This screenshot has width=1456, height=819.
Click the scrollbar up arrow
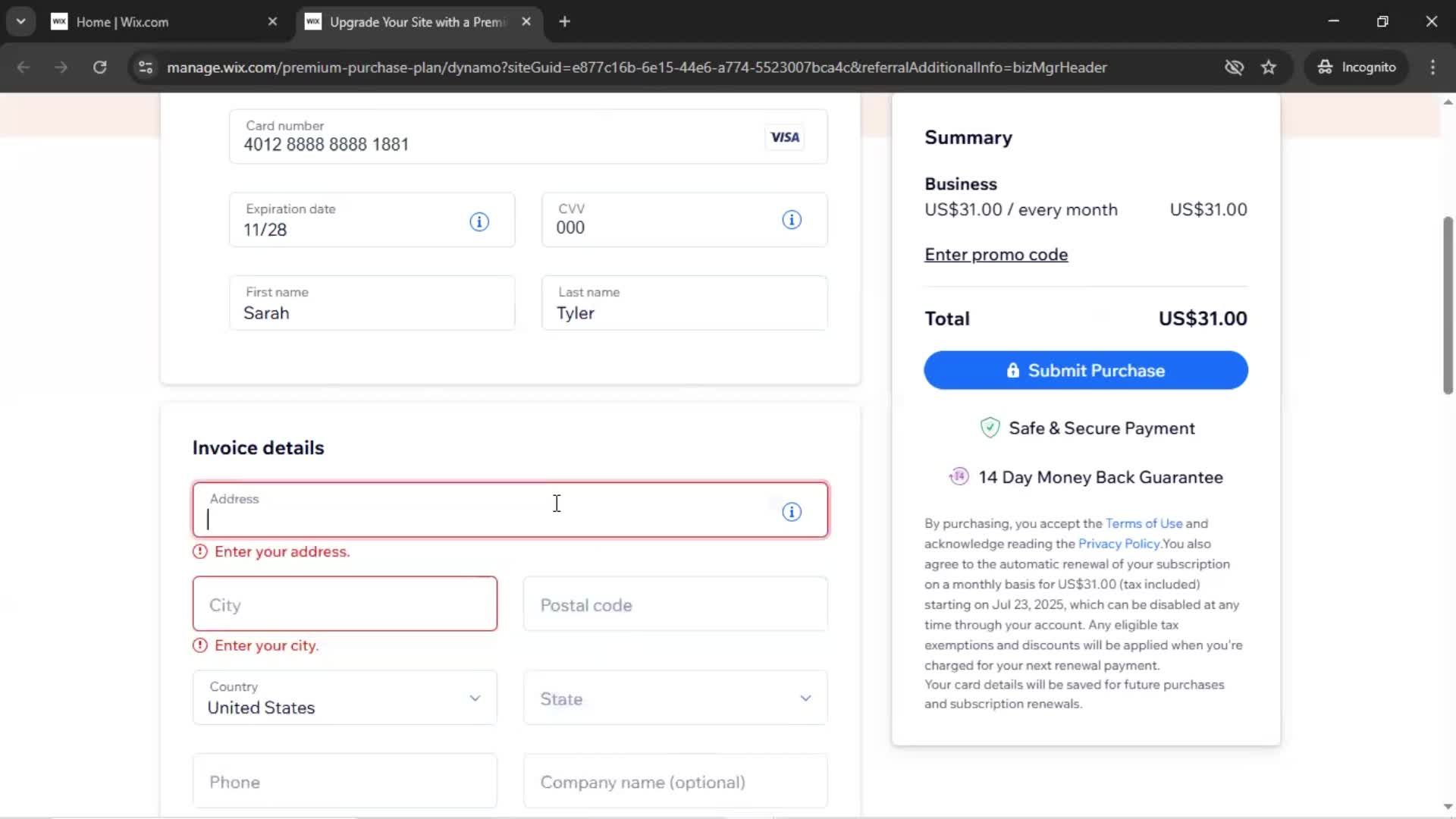[x=1448, y=102]
